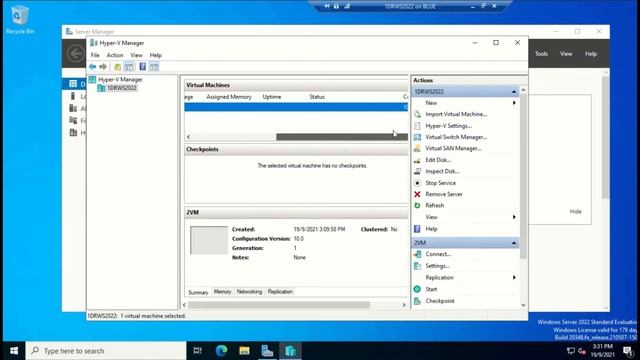Screen dimensions: 640x360
Task: Click the Stop Service icon
Action: tap(417, 183)
